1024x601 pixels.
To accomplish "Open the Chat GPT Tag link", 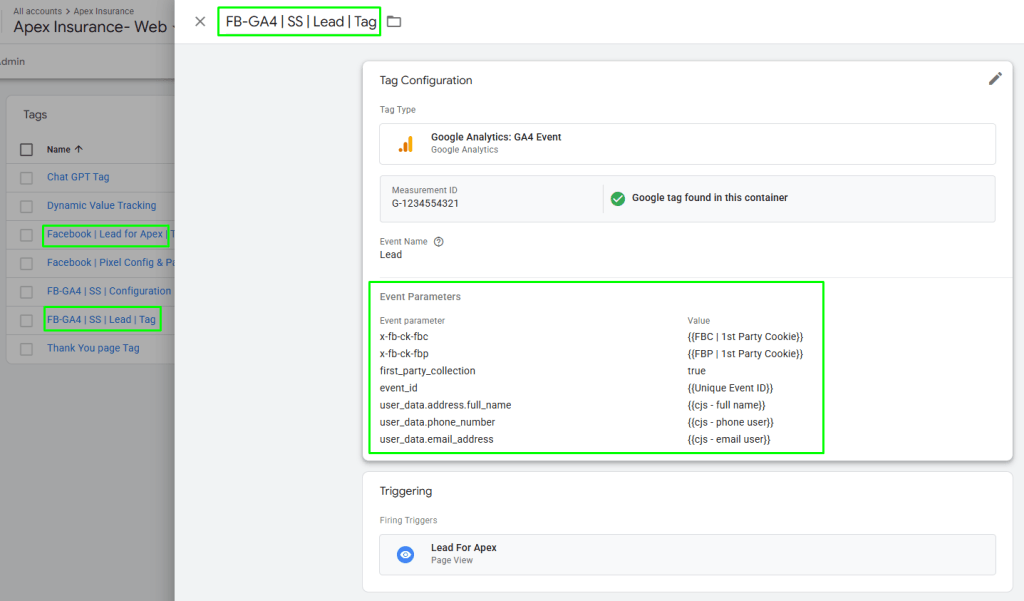I will tap(78, 177).
